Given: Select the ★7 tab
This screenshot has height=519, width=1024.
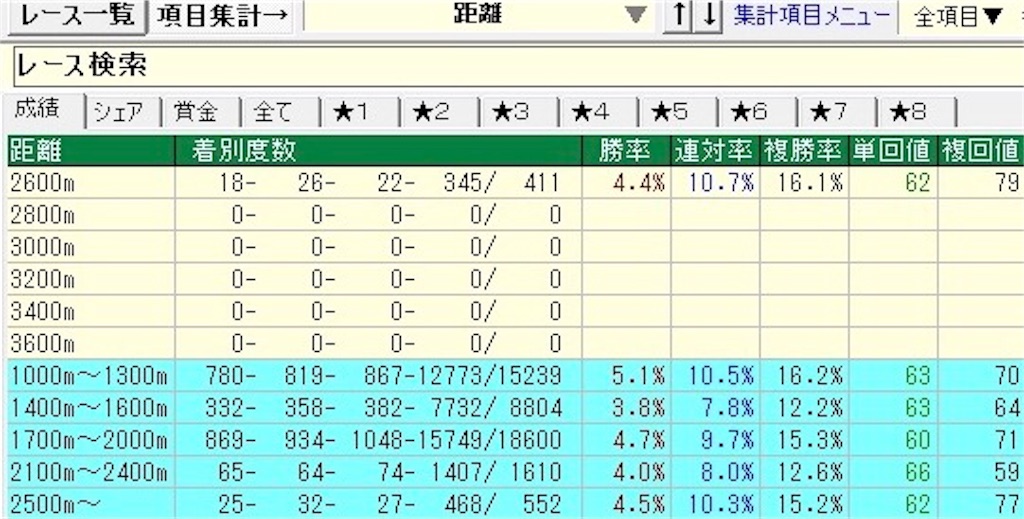Looking at the screenshot, I should 837,113.
